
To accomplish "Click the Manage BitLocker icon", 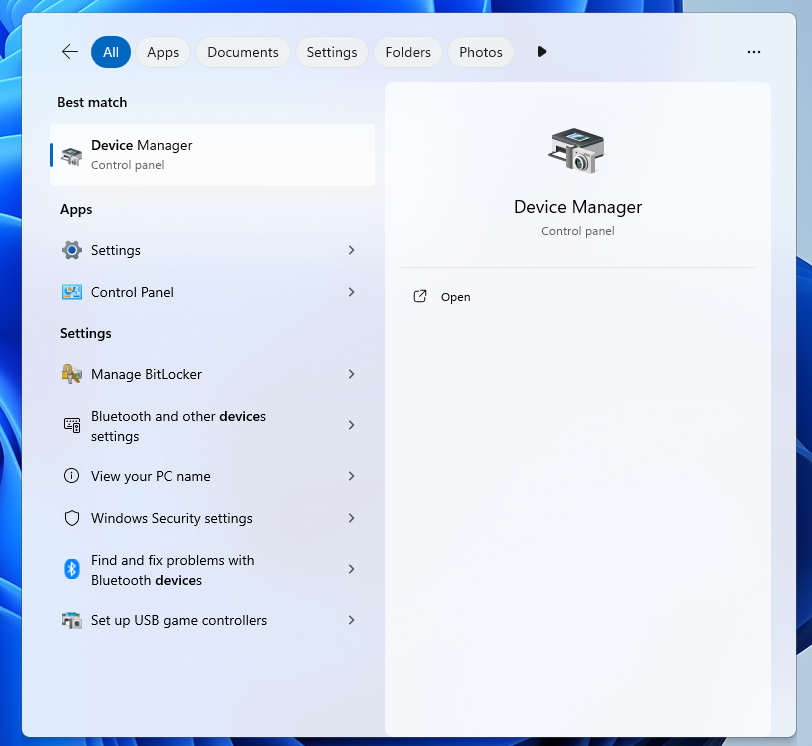I will tap(71, 374).
